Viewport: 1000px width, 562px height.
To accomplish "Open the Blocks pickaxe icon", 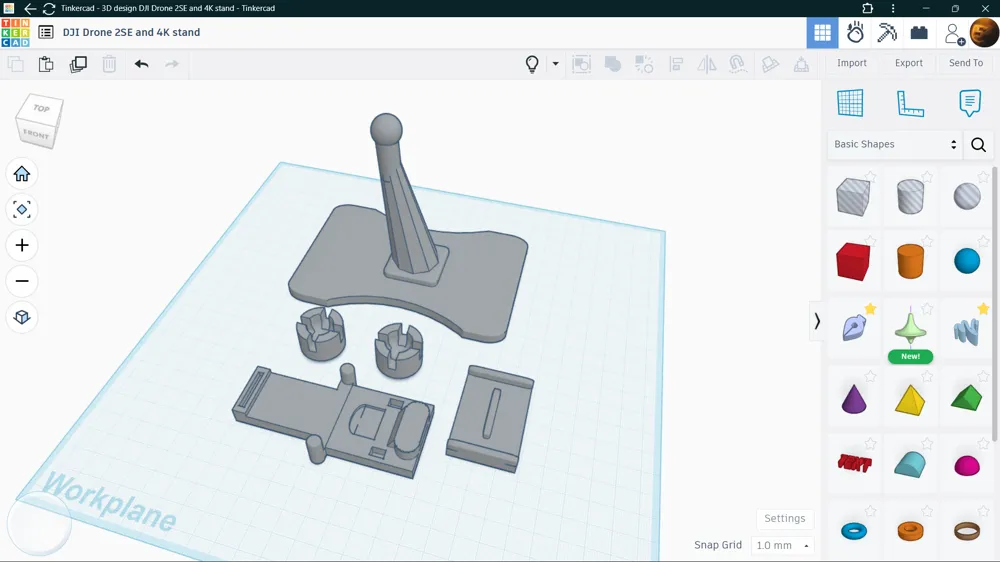I will [x=887, y=33].
